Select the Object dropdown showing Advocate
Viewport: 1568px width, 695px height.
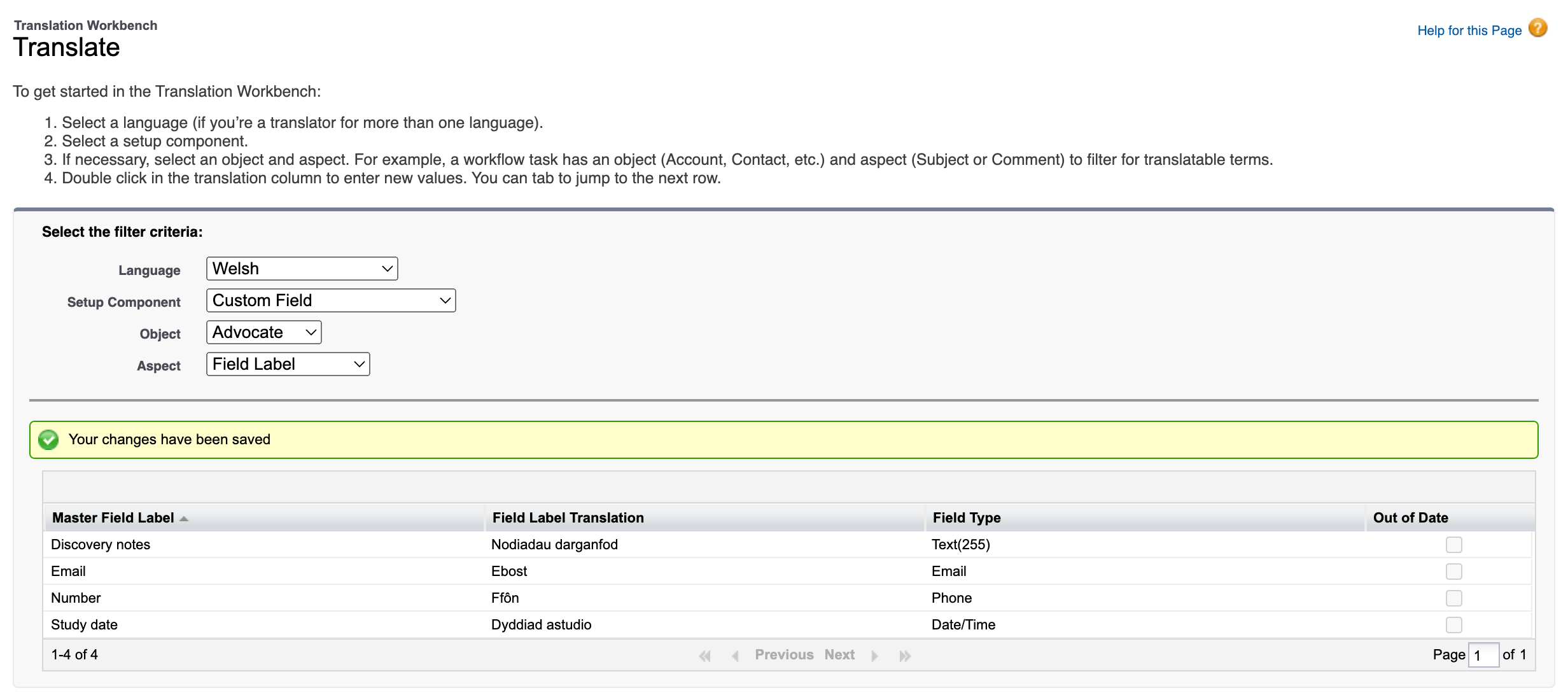click(x=263, y=332)
